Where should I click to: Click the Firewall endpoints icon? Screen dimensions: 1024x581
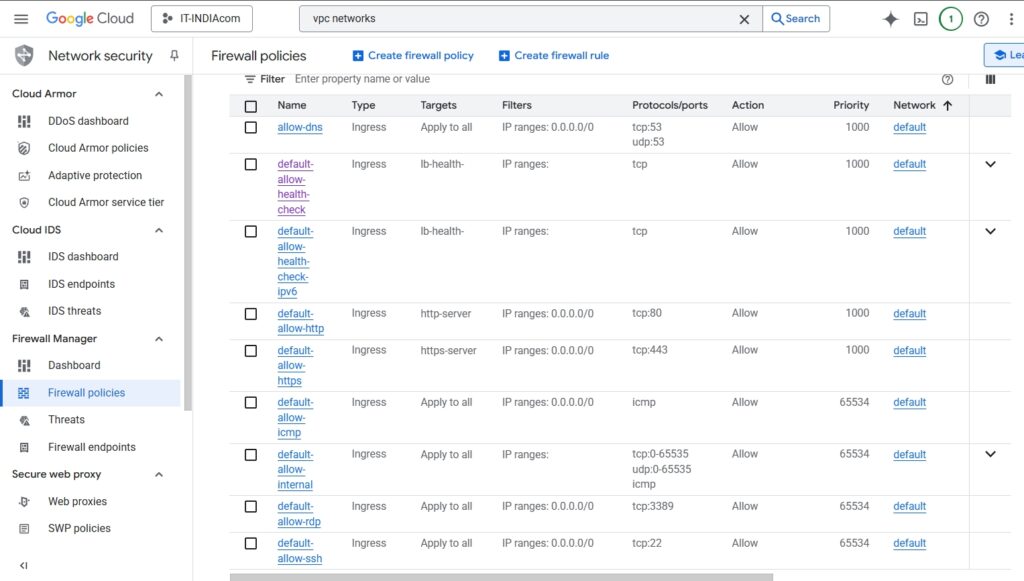coord(24,447)
